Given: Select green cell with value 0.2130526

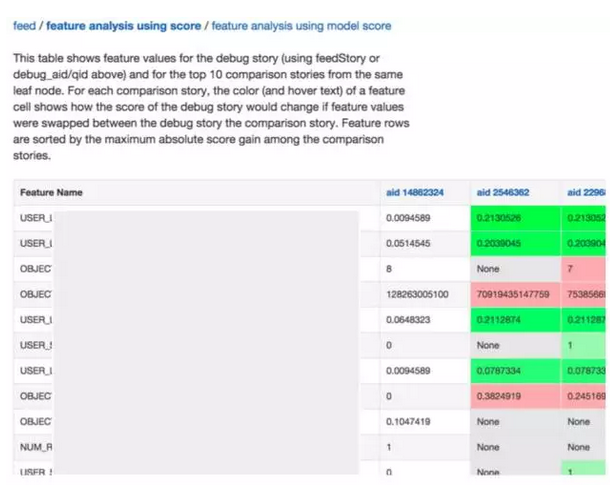Looking at the screenshot, I should (515, 218).
